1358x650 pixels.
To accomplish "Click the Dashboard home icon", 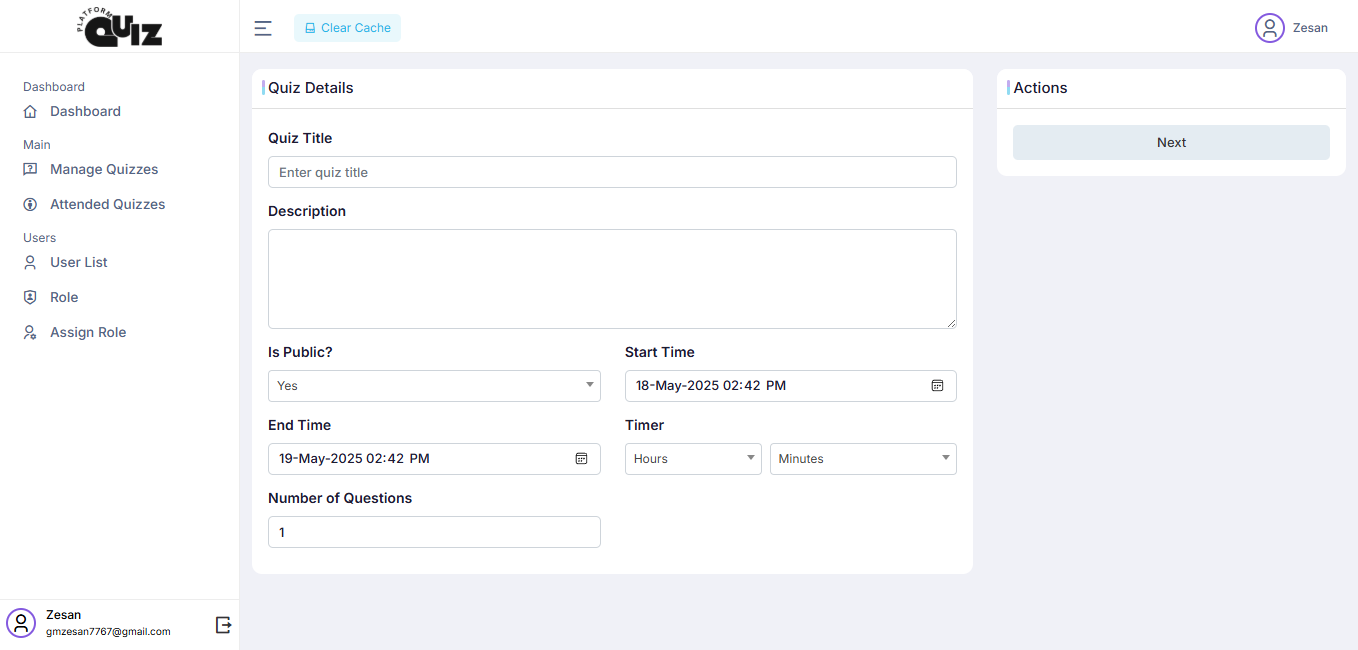I will pyautogui.click(x=30, y=112).
